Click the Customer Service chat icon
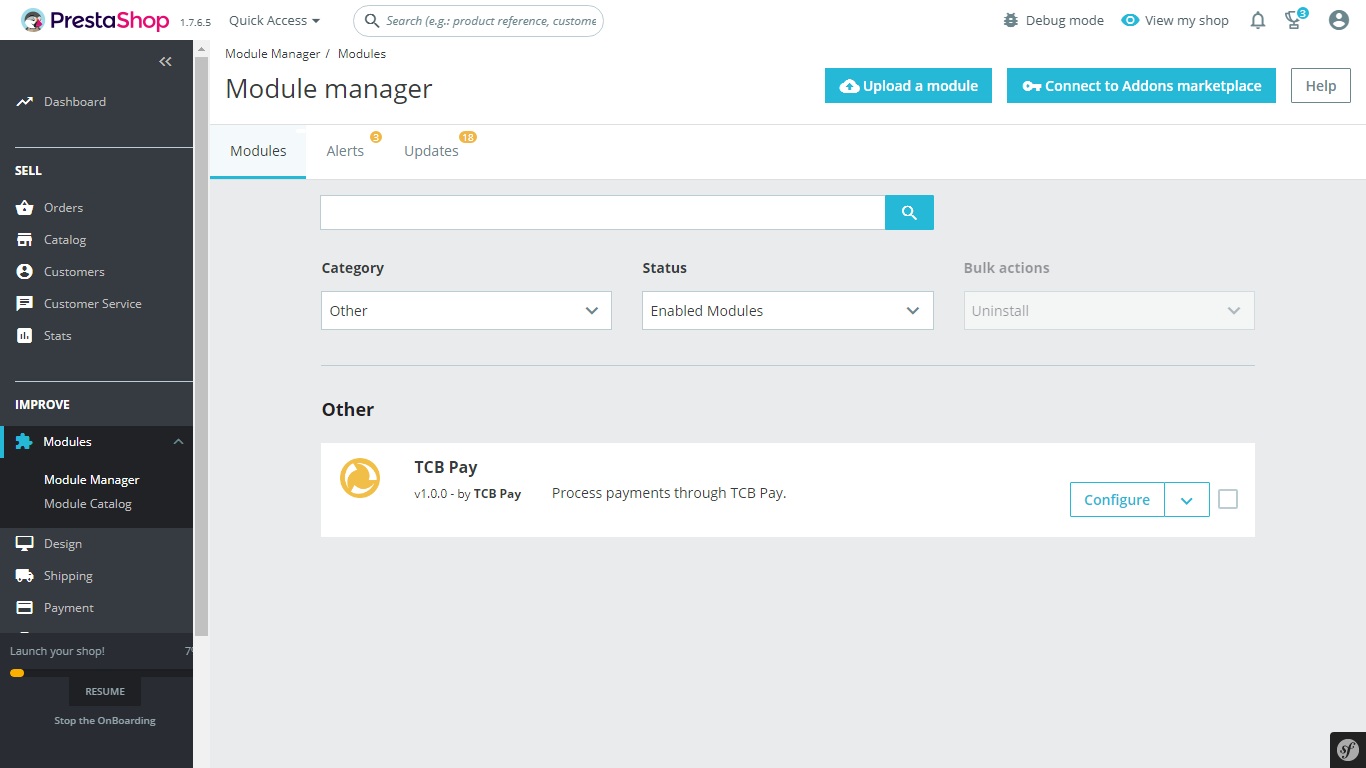 [x=25, y=304]
